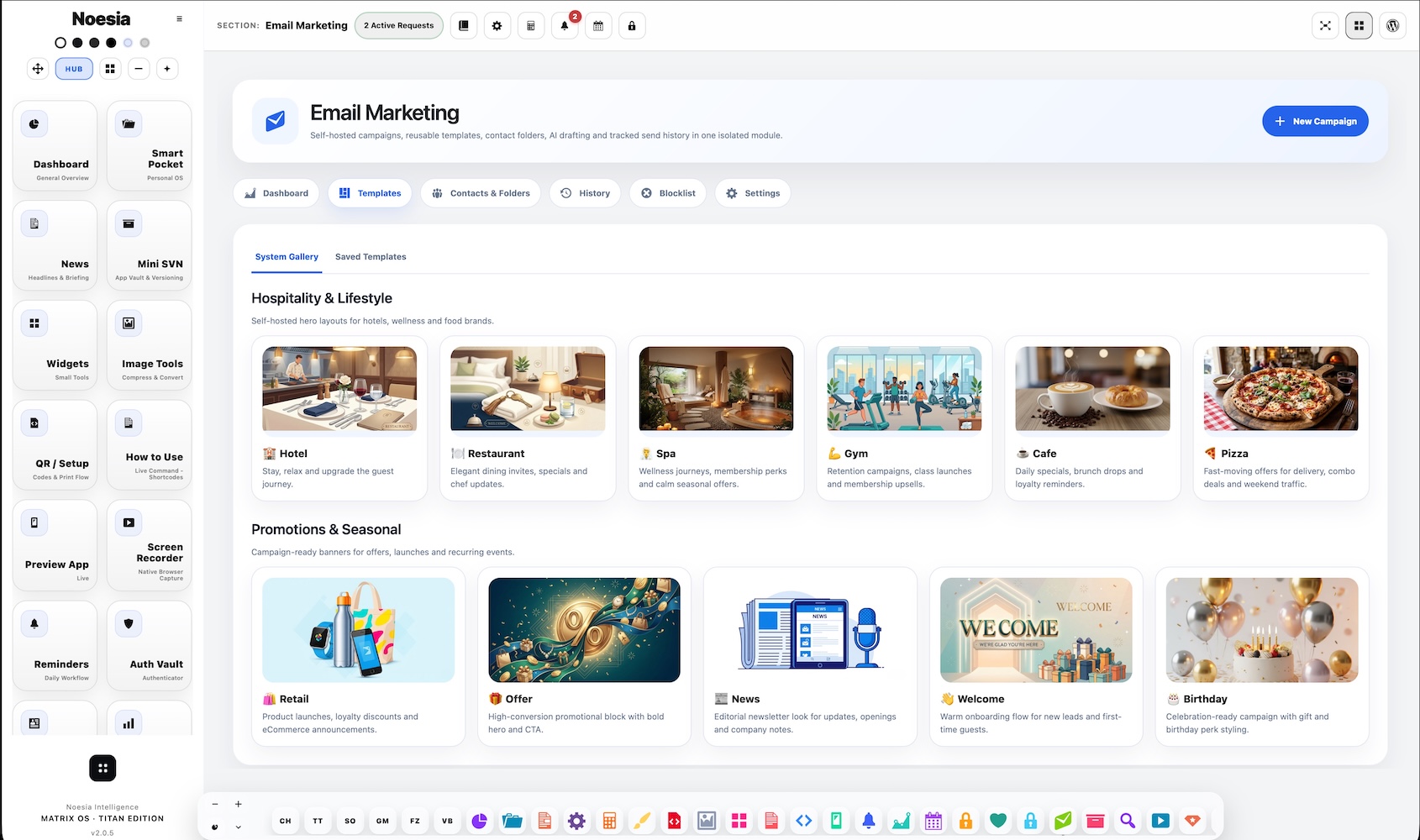Image resolution: width=1420 pixels, height=840 pixels.
Task: Open the blue folder dock icon
Action: click(513, 821)
